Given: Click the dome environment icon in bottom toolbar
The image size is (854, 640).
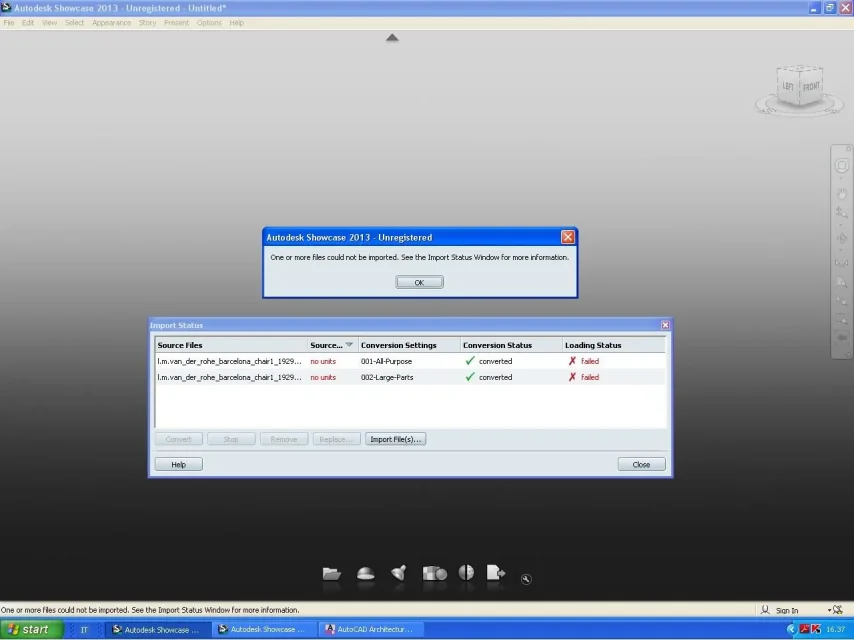Looking at the screenshot, I should (x=365, y=574).
